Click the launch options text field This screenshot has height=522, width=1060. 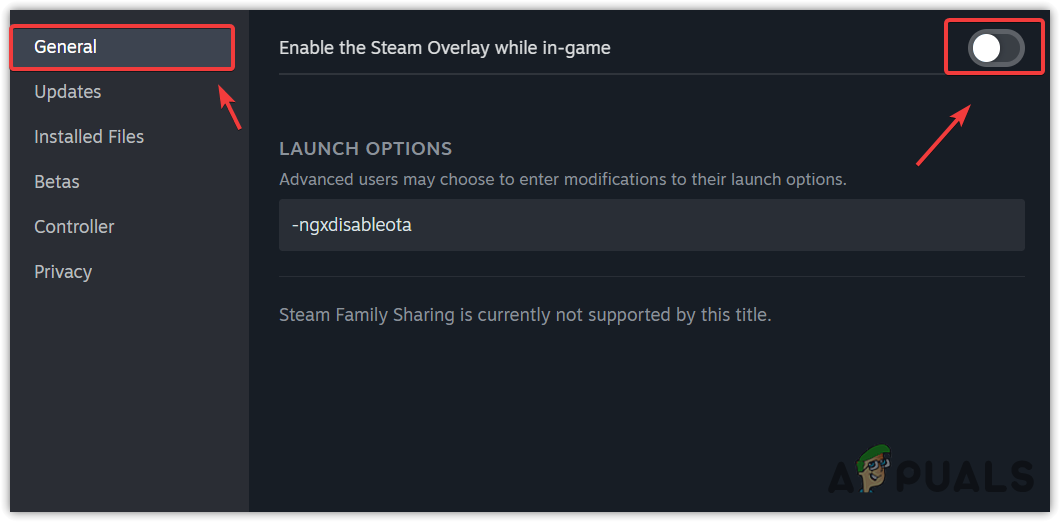(651, 225)
